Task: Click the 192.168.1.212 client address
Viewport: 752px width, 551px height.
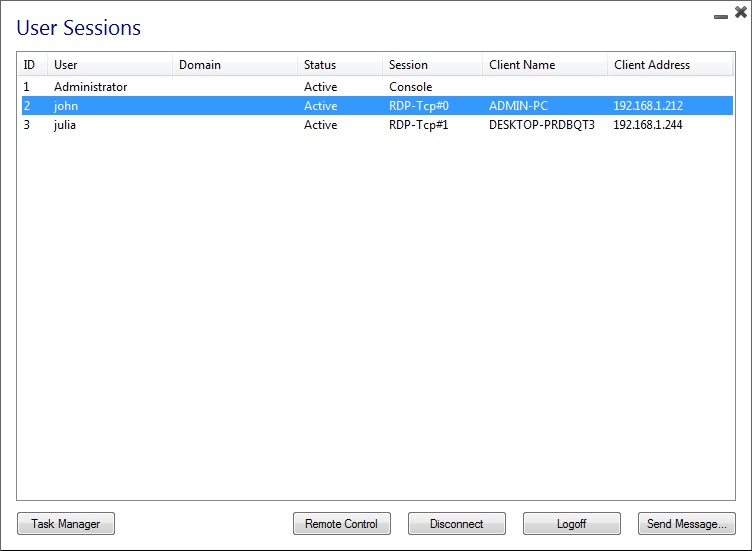Action: point(648,106)
